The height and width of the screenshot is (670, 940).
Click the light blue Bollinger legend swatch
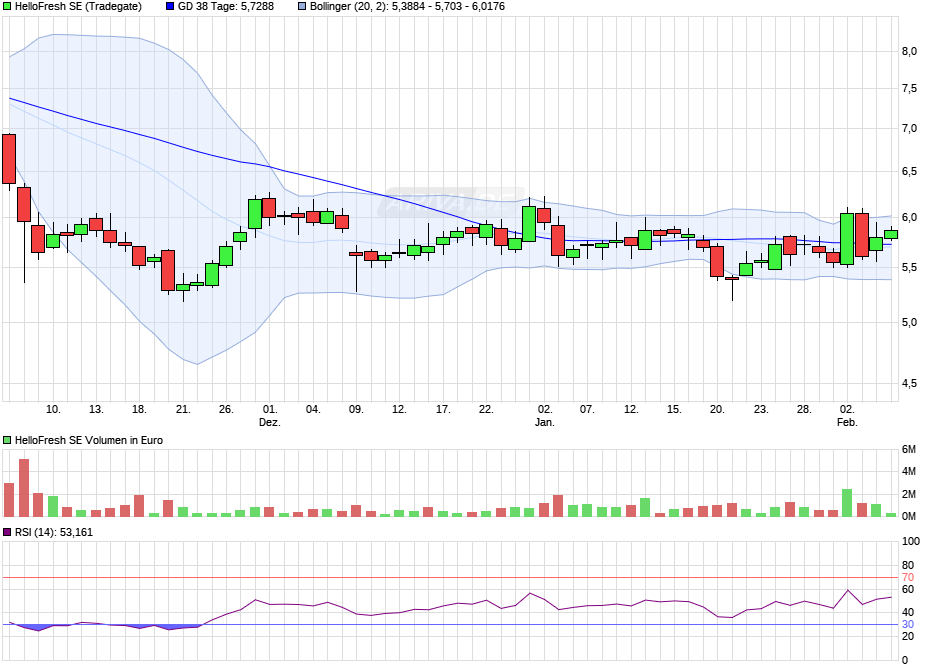tap(302, 7)
